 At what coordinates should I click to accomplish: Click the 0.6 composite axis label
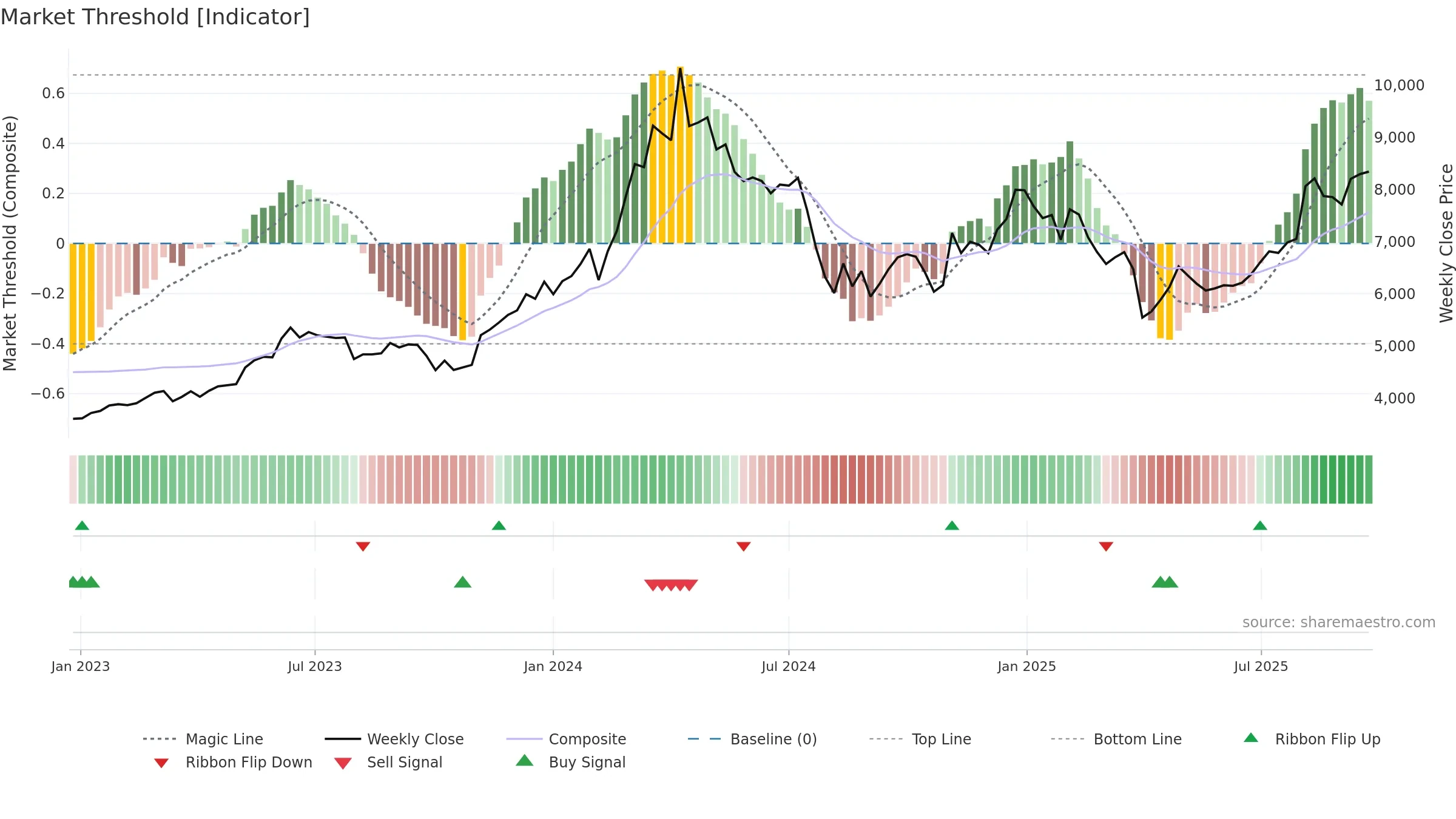coord(53,93)
